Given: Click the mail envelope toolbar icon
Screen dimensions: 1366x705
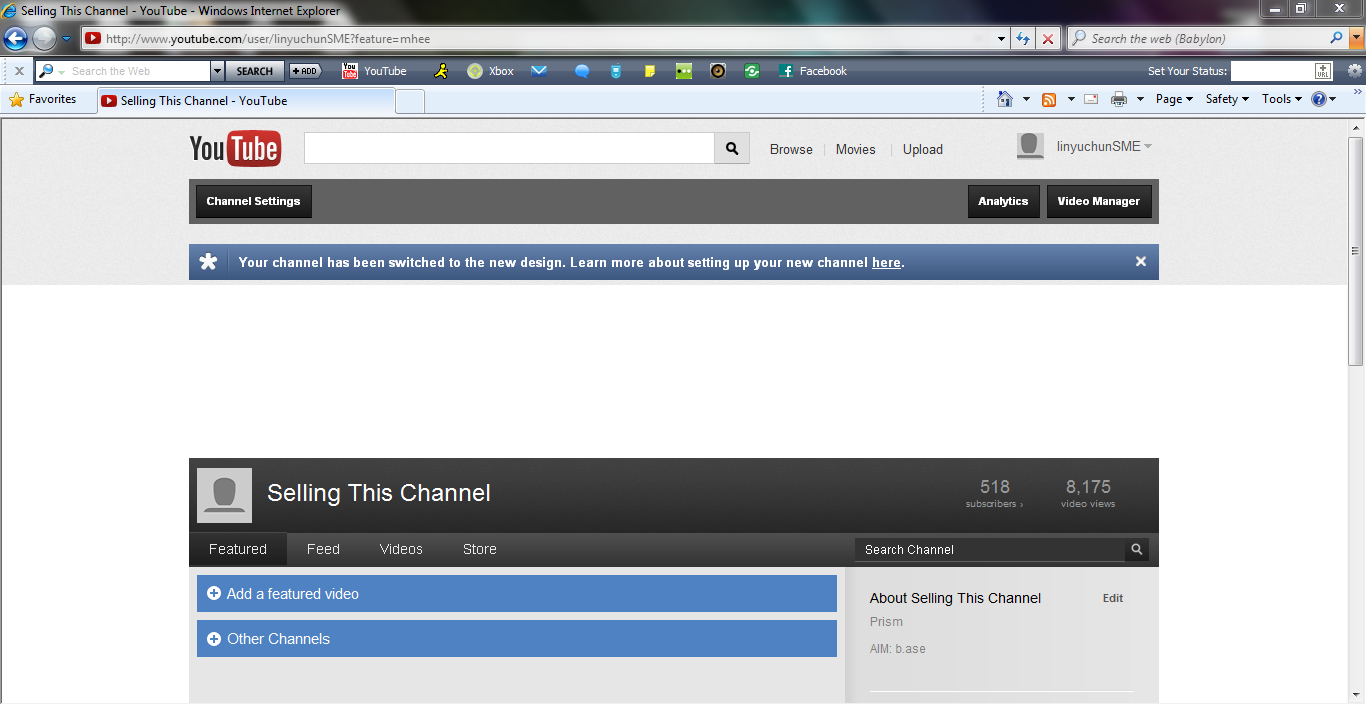Looking at the screenshot, I should (539, 71).
